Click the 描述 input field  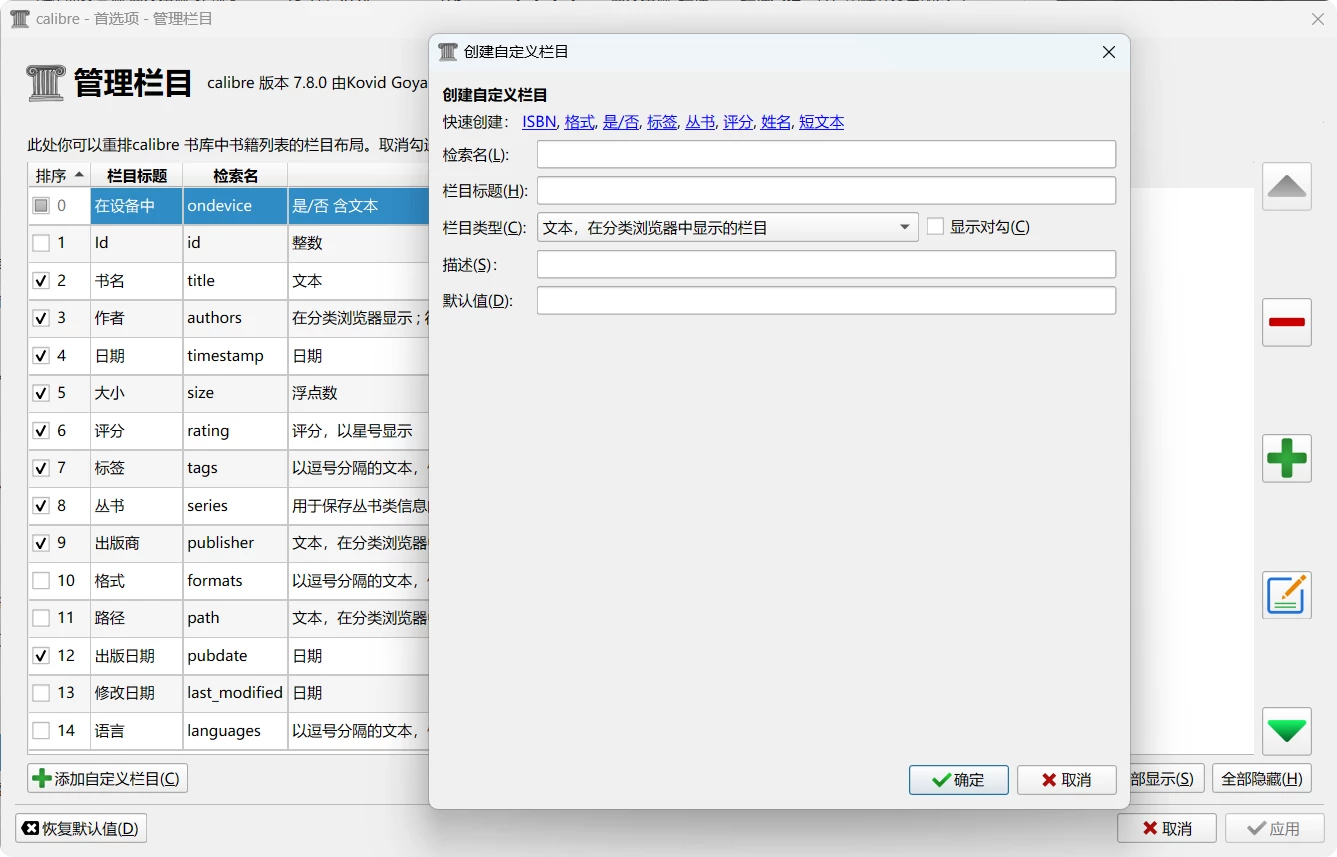coord(826,264)
